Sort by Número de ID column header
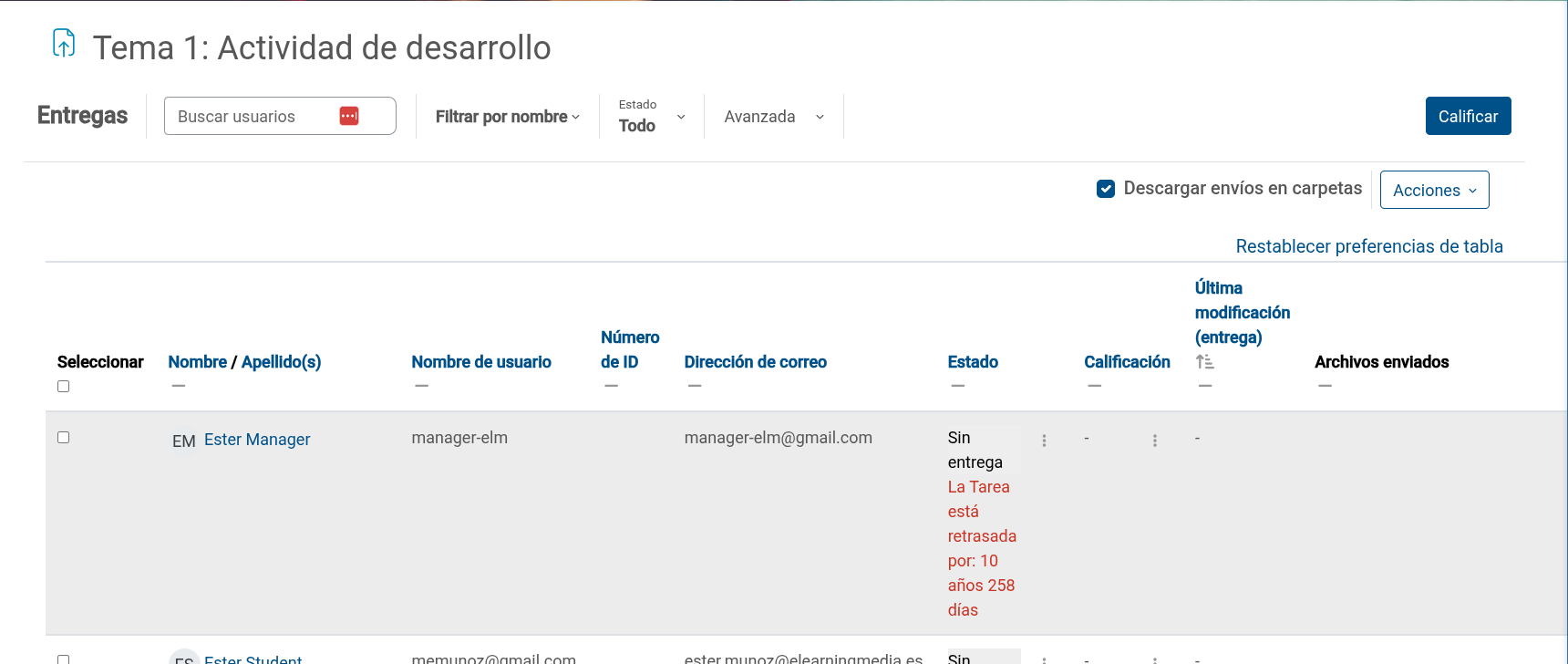 pos(630,349)
